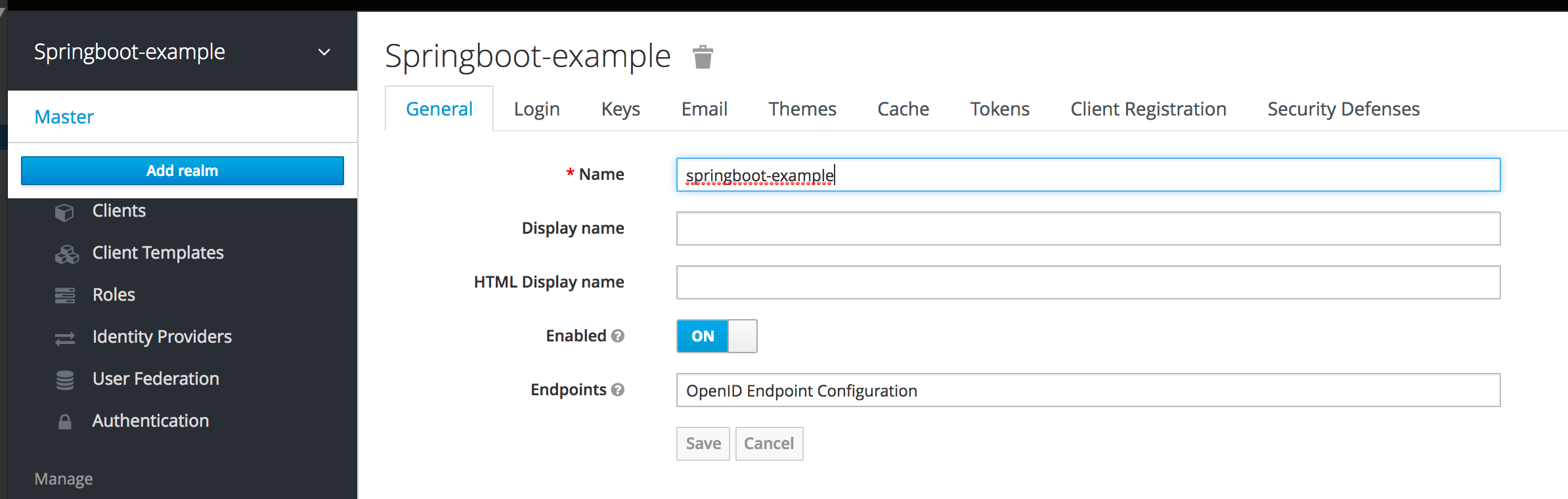Click the Roles list icon

click(x=65, y=295)
